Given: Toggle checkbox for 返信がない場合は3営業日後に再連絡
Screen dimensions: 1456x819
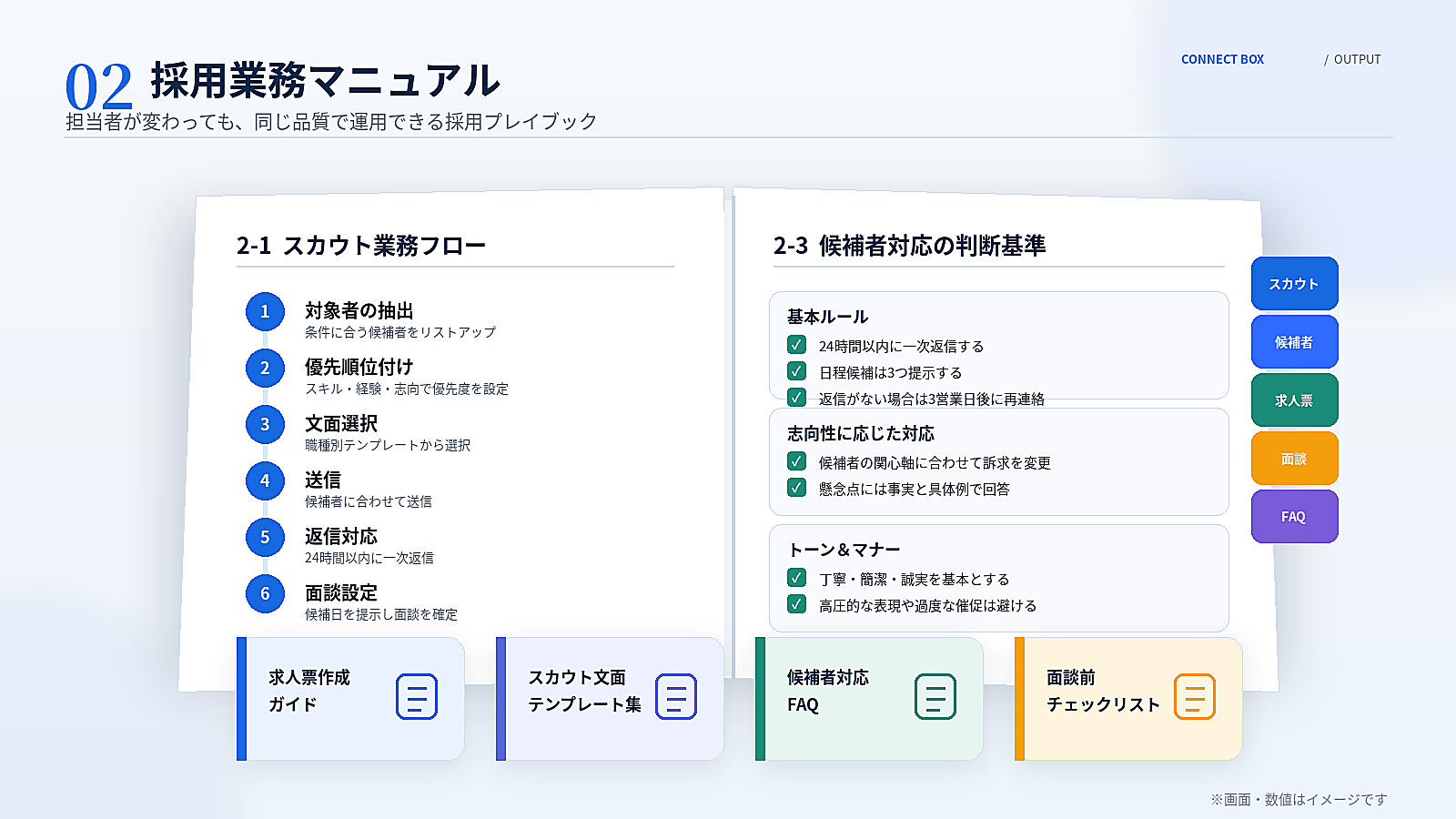Looking at the screenshot, I should pyautogui.click(x=796, y=397).
